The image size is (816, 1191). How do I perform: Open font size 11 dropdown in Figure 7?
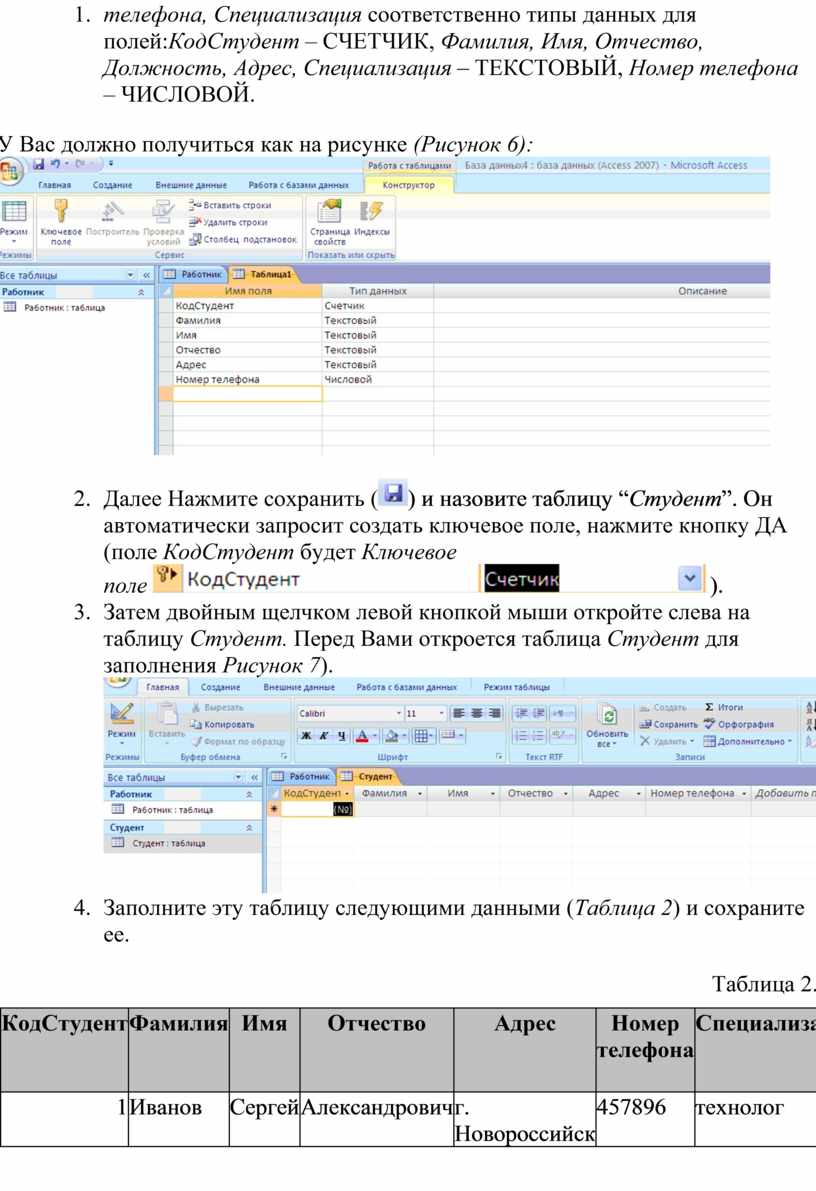(441, 713)
